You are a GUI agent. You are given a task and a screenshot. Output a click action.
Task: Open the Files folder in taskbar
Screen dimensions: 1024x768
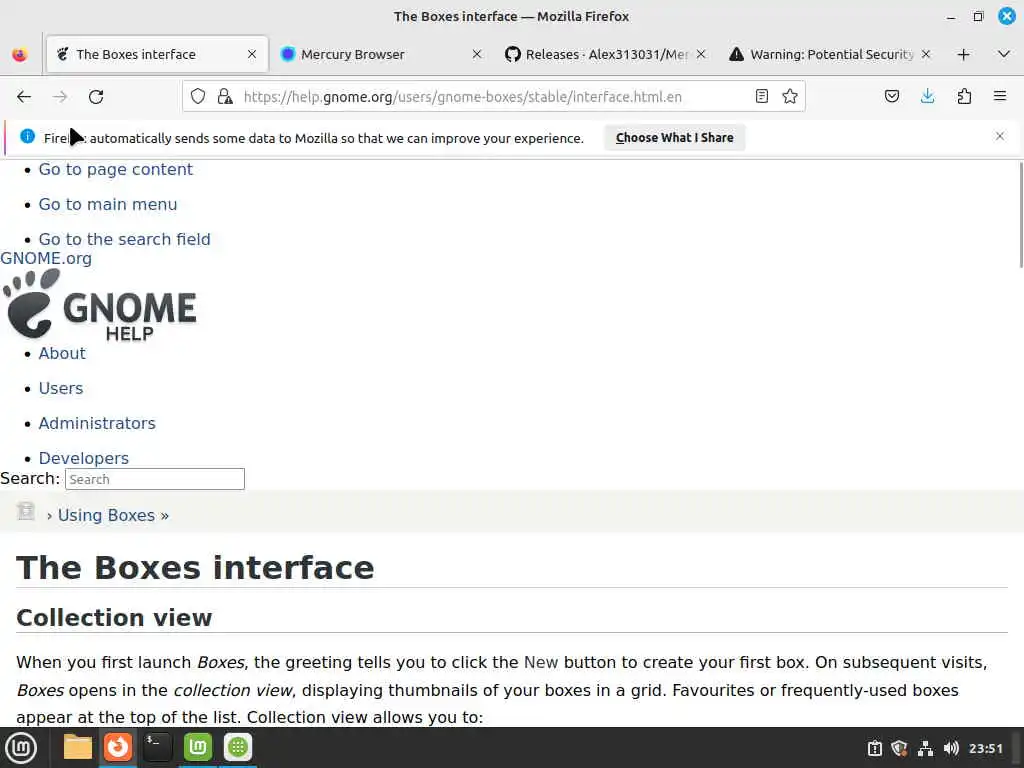pos(78,747)
